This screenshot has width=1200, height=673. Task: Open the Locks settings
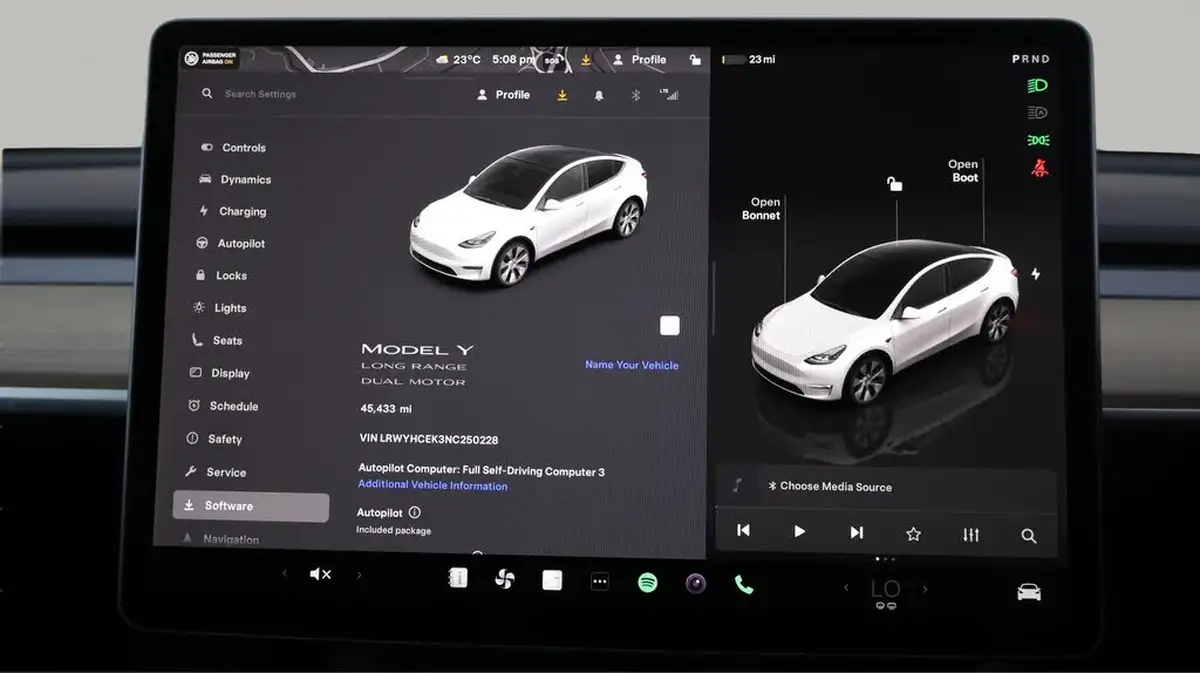(221, 276)
